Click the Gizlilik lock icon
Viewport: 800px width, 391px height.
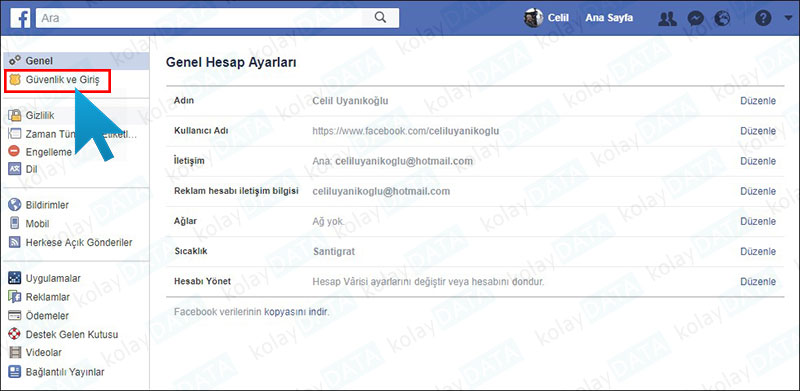(15, 115)
